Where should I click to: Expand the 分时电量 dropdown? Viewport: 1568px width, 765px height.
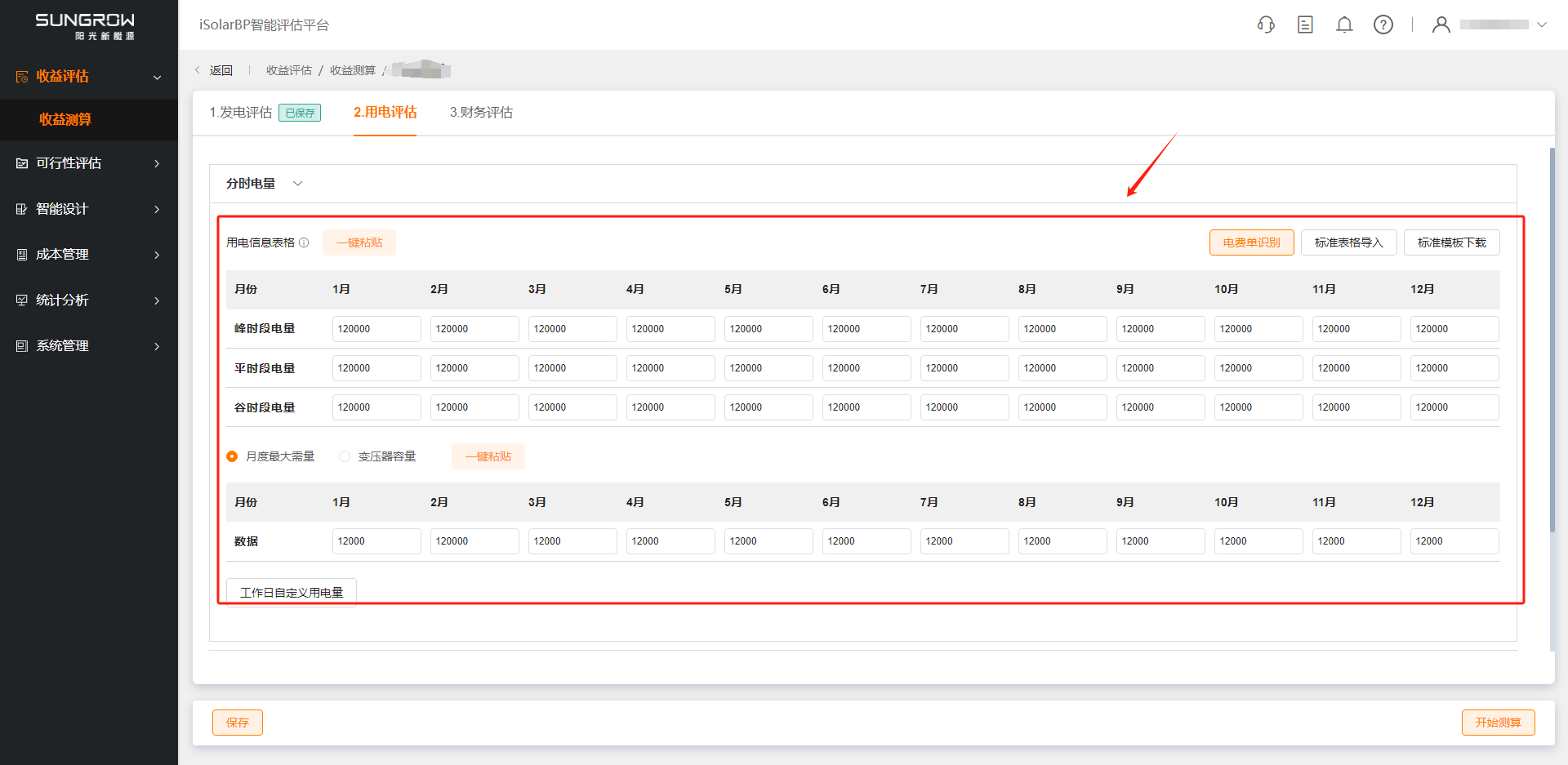coord(297,184)
